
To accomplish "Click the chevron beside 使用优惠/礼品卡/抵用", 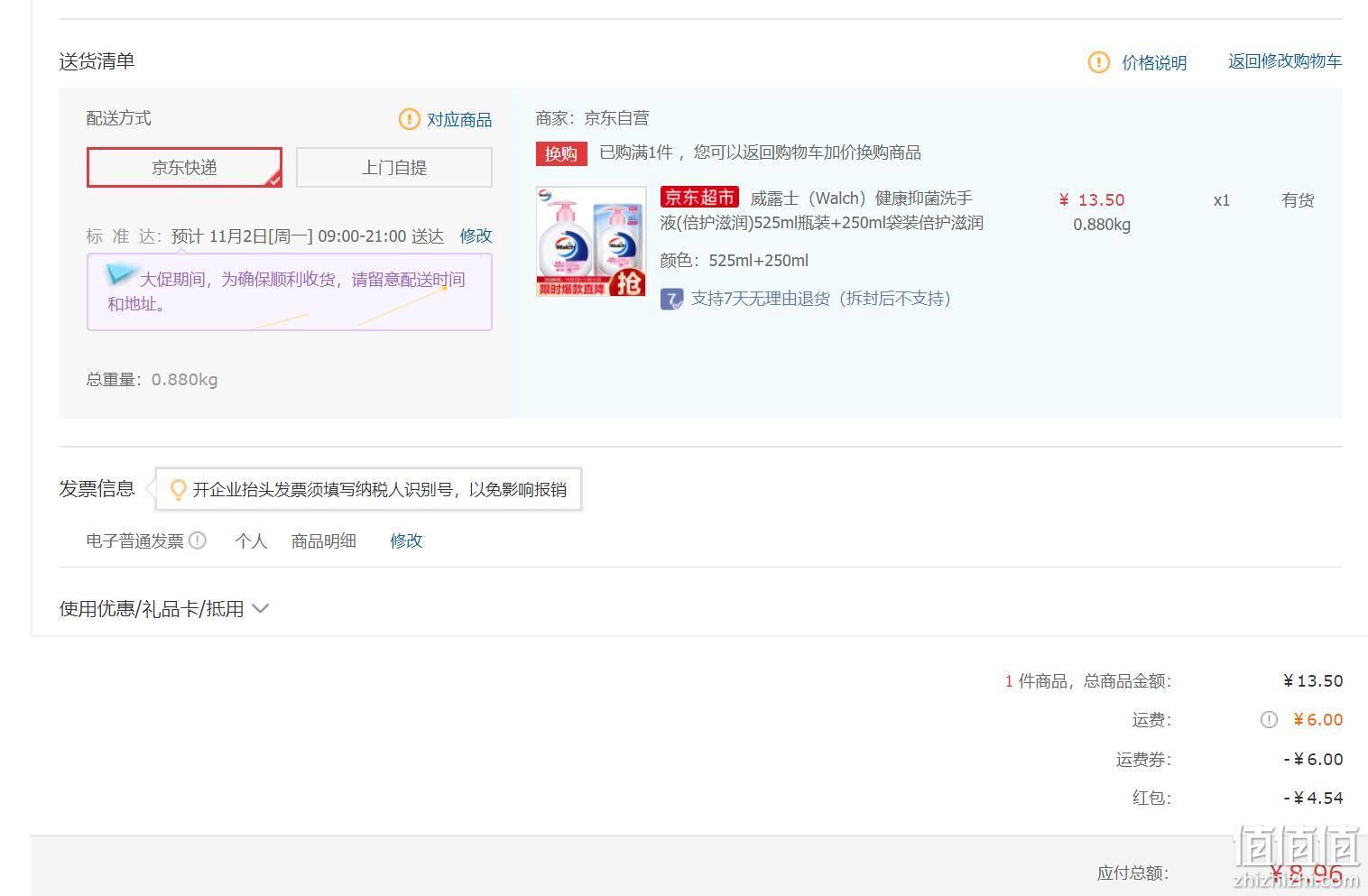I will tap(260, 608).
